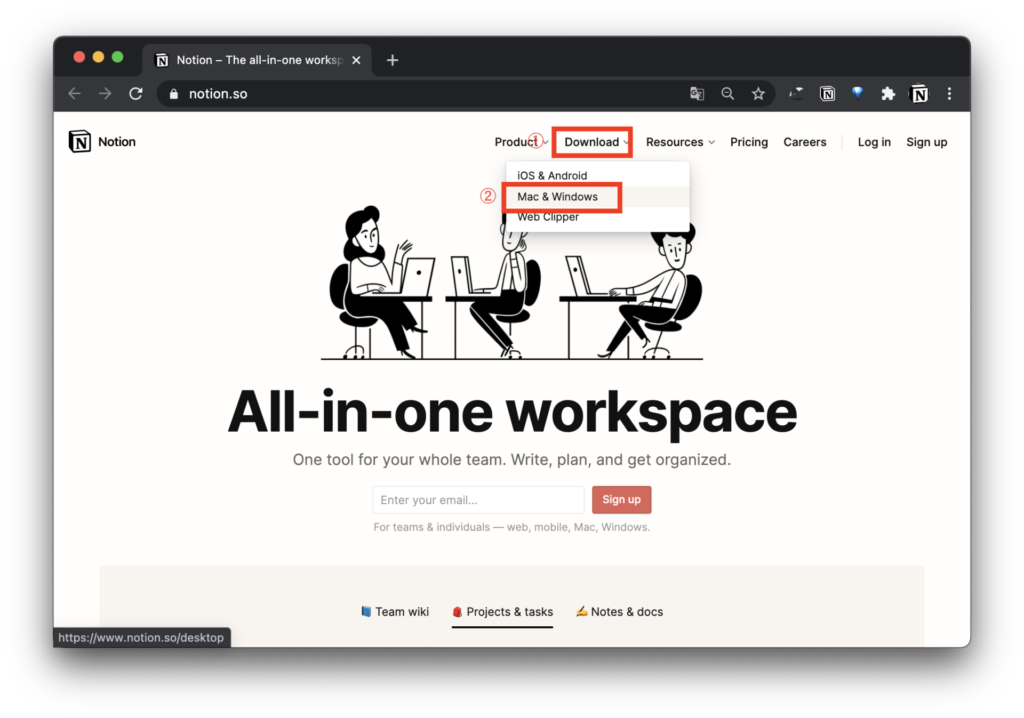Select the Projects & tasks tab
1024x718 pixels.
(x=502, y=612)
